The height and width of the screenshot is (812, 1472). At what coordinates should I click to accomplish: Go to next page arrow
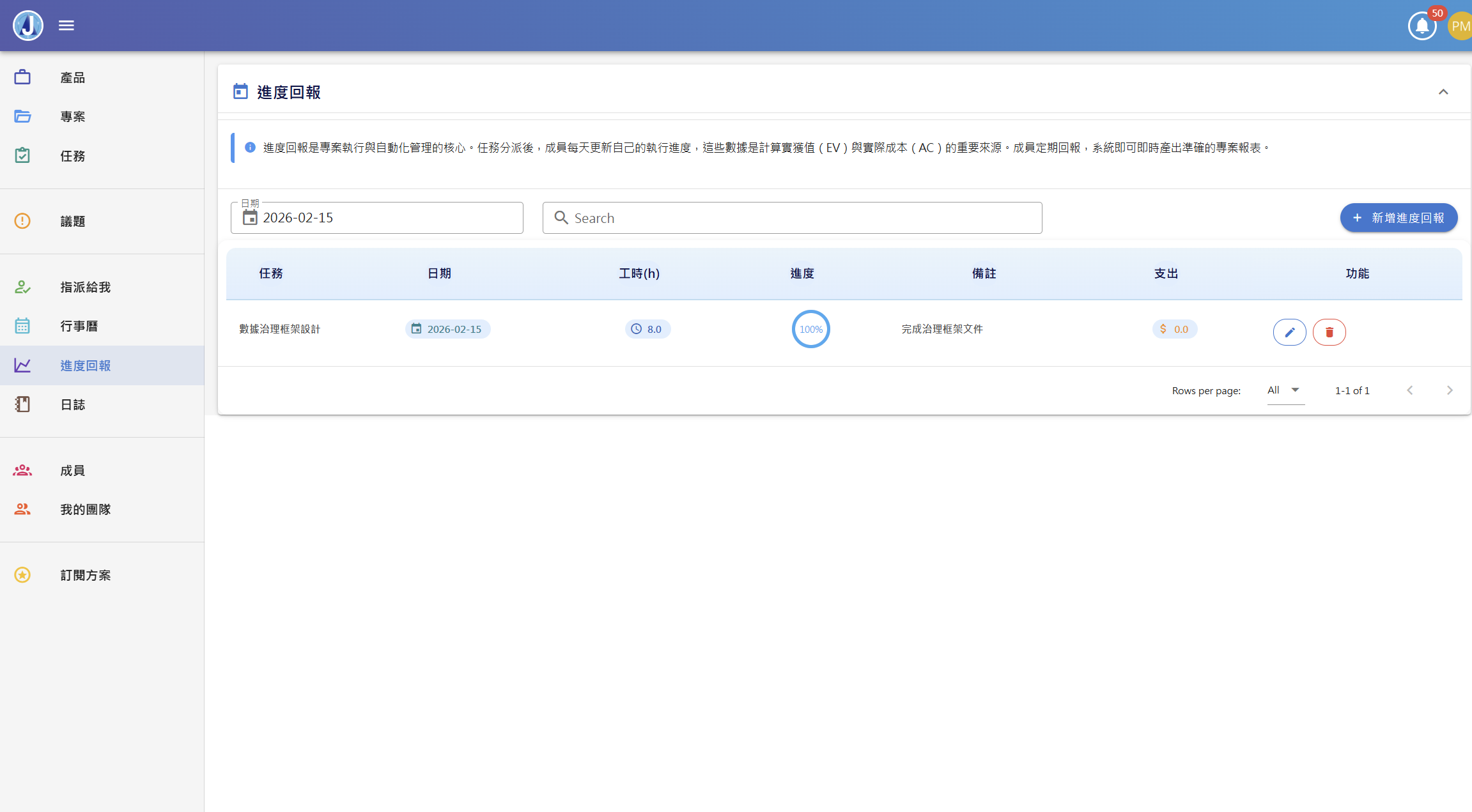[1450, 390]
